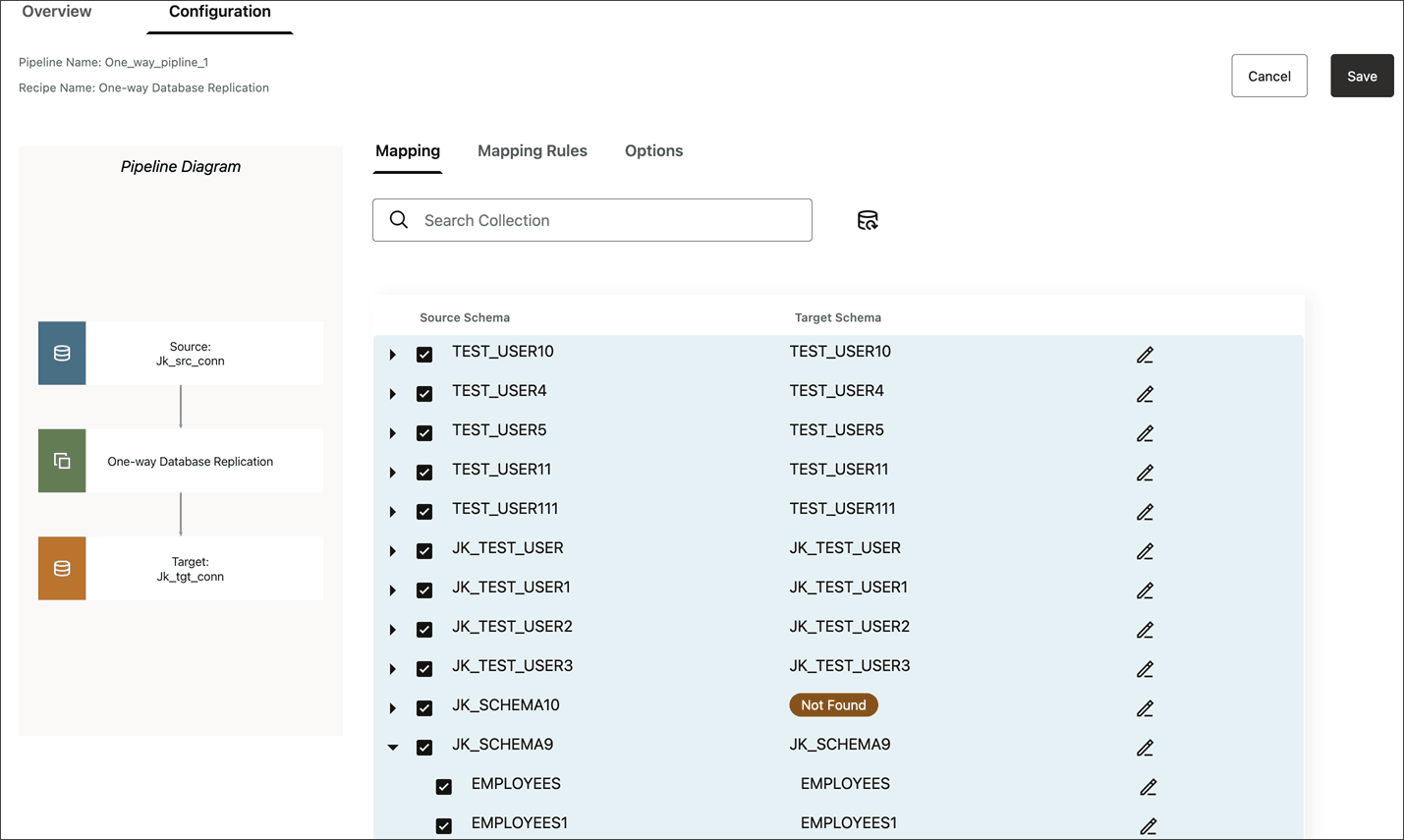Collapse the JK_SCHEMA9 schema tree

(392, 747)
